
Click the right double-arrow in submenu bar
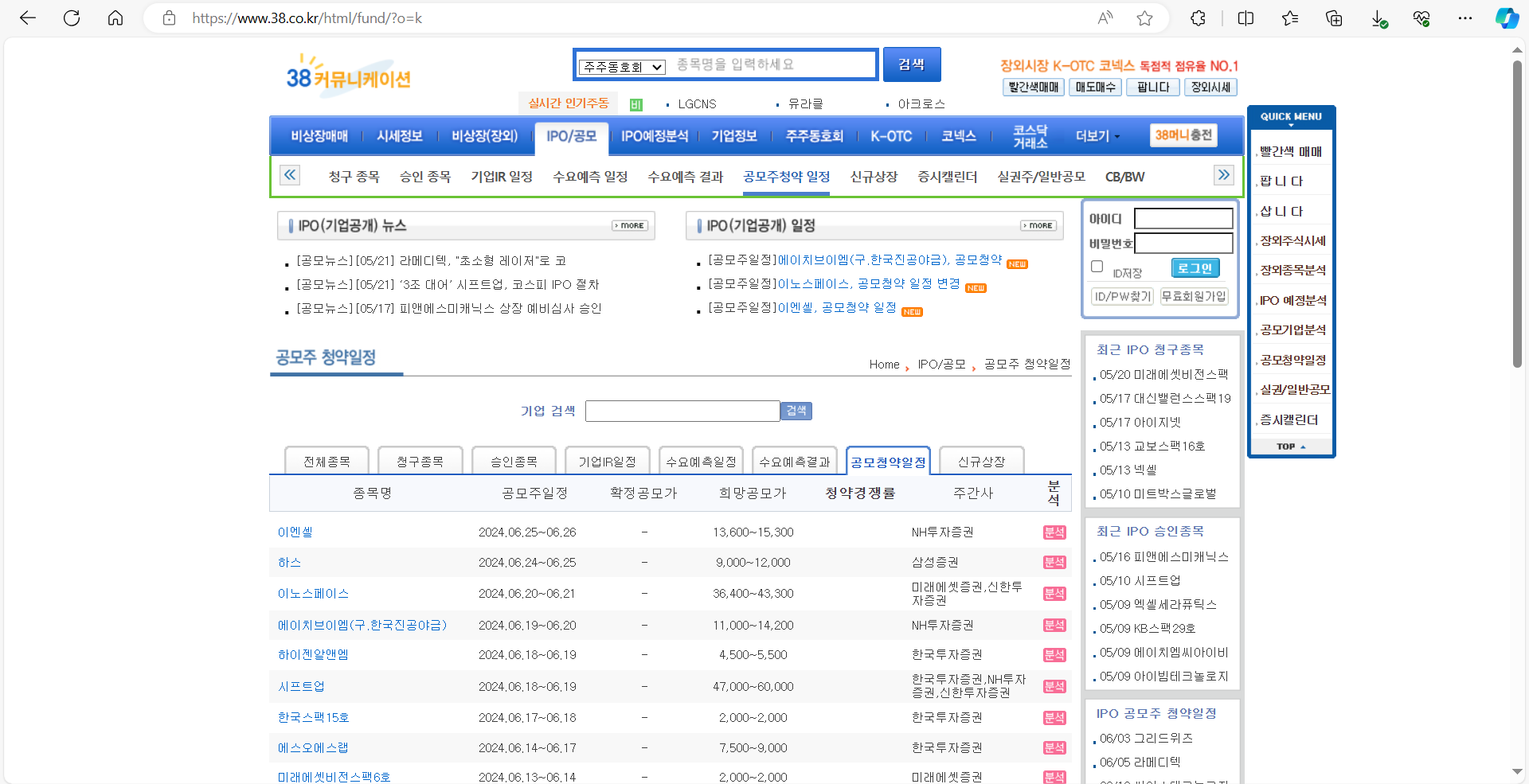pyautogui.click(x=1224, y=175)
